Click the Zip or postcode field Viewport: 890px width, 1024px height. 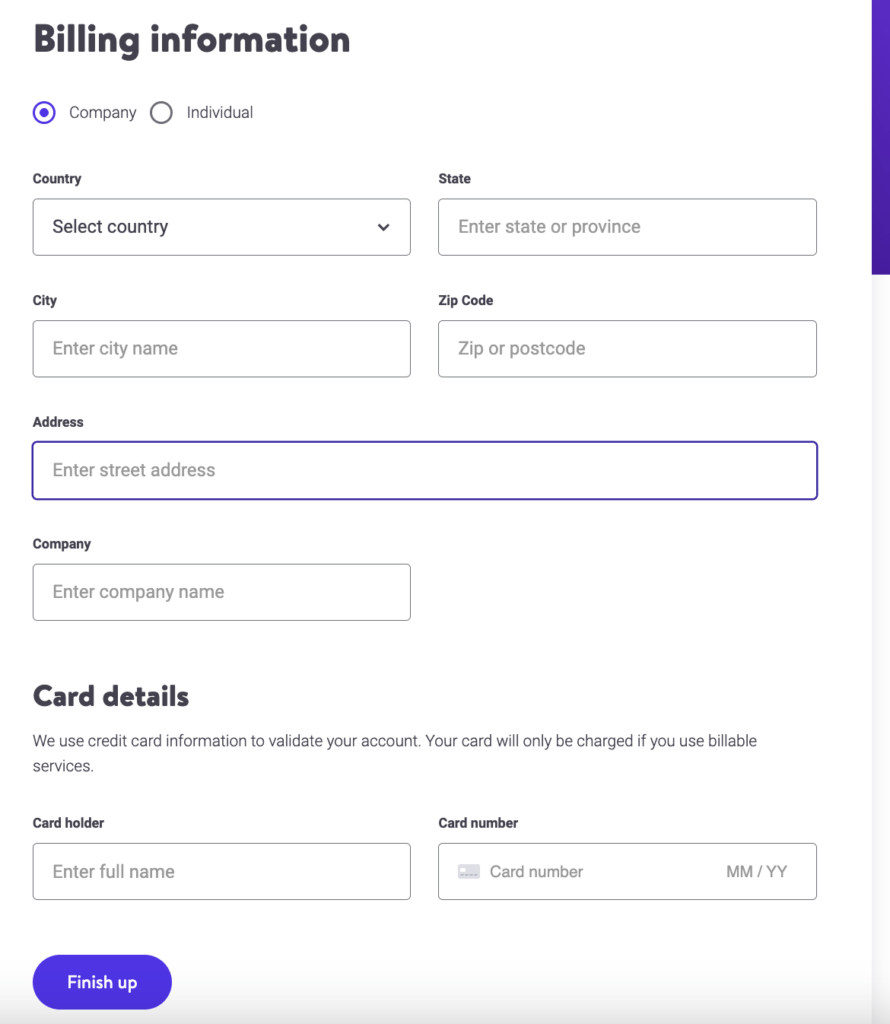627,349
